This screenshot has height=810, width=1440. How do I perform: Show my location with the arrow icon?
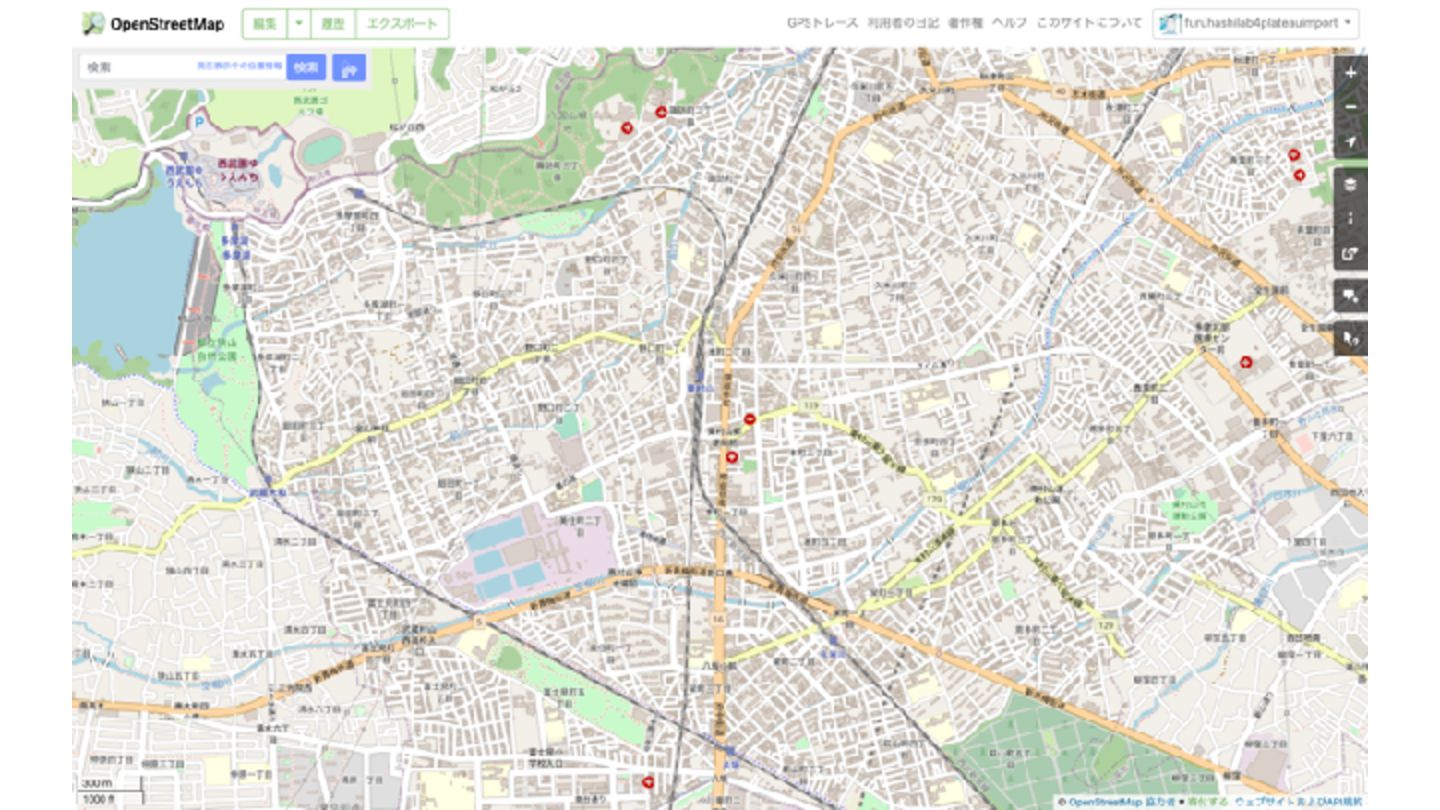pos(1351,142)
